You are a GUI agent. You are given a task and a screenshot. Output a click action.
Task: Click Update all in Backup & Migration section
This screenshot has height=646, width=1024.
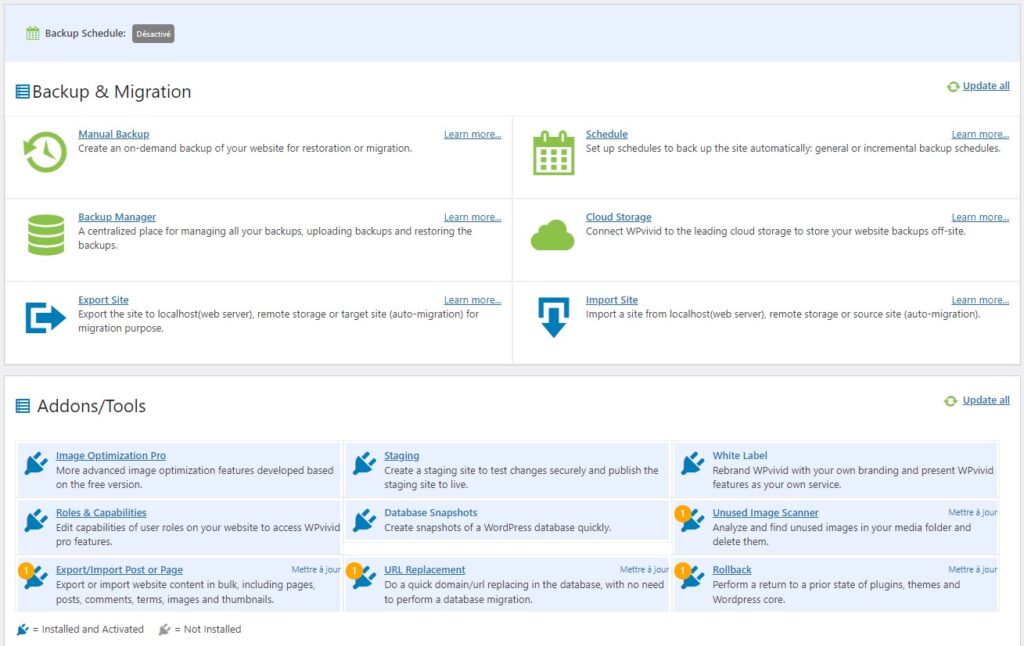tap(986, 86)
